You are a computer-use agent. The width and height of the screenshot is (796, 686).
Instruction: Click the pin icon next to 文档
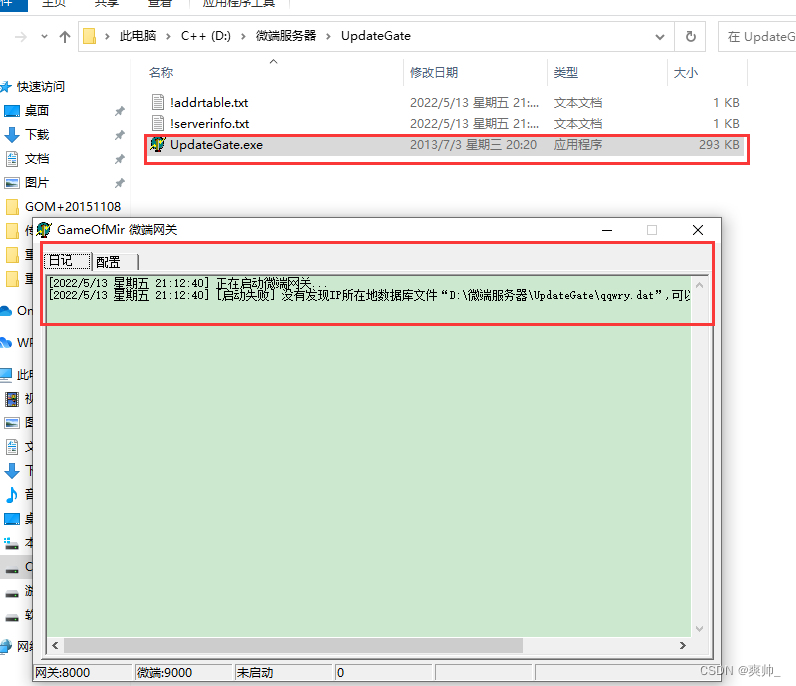[x=120, y=159]
